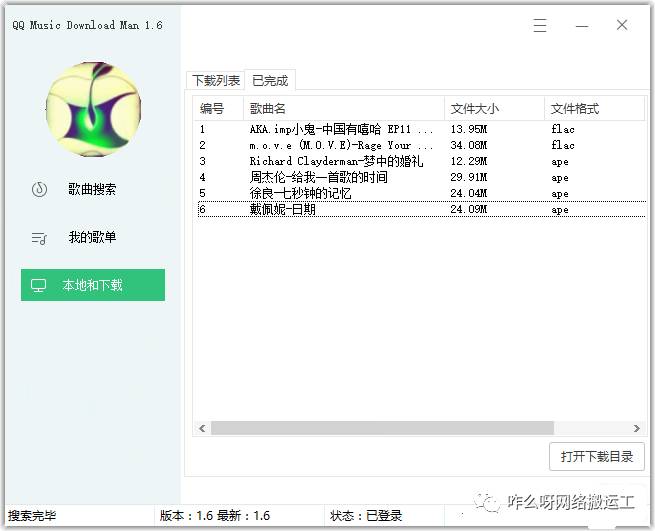The height and width of the screenshot is (531, 655).
Task: Click file size 24.09M
Action: tap(469, 209)
